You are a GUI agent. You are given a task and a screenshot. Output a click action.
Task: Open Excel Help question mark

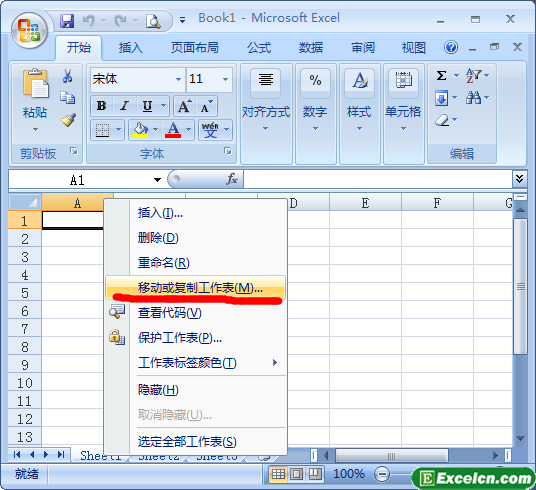pyautogui.click(x=451, y=47)
